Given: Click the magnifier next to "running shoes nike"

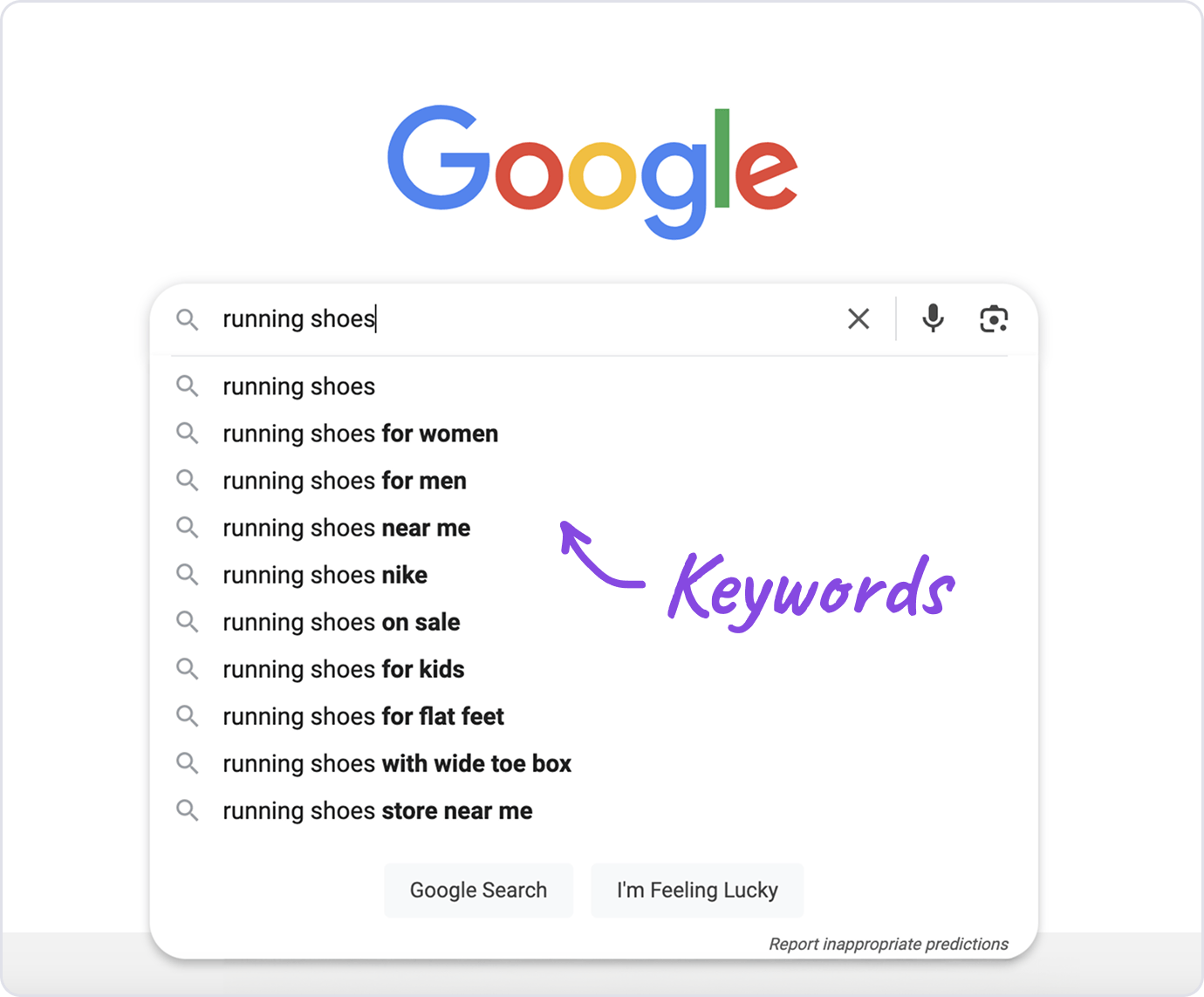Looking at the screenshot, I should (x=188, y=574).
